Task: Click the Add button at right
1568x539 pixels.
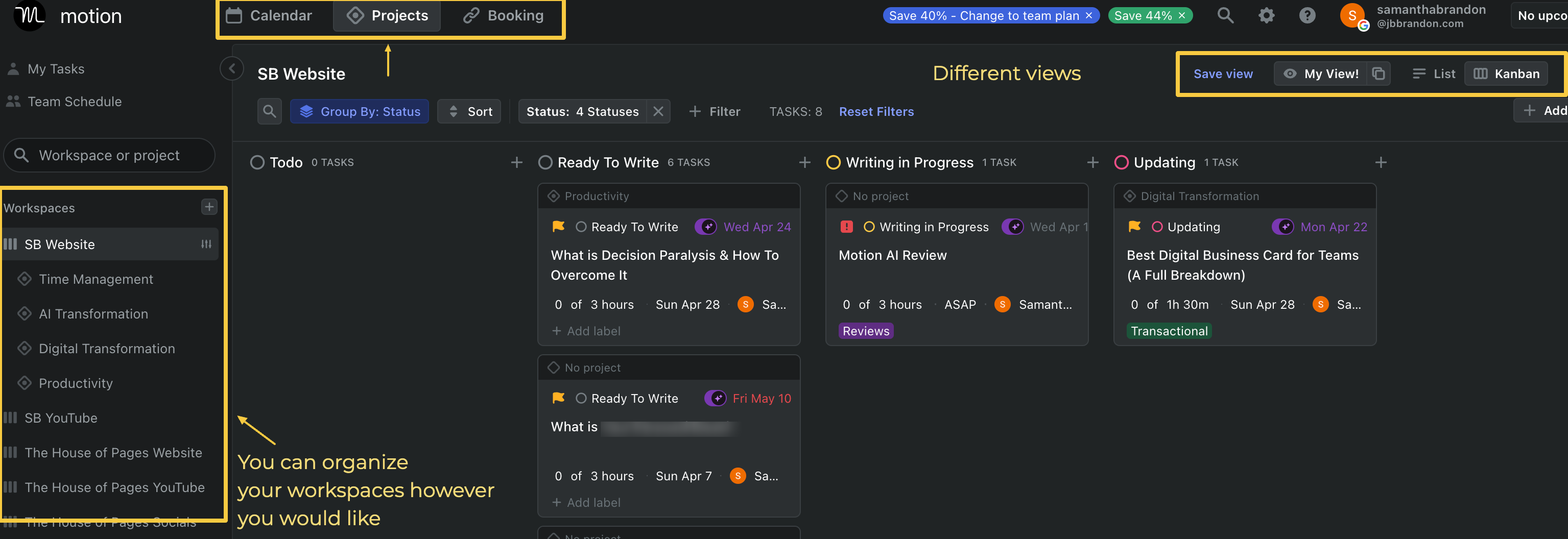Action: pos(1542,110)
